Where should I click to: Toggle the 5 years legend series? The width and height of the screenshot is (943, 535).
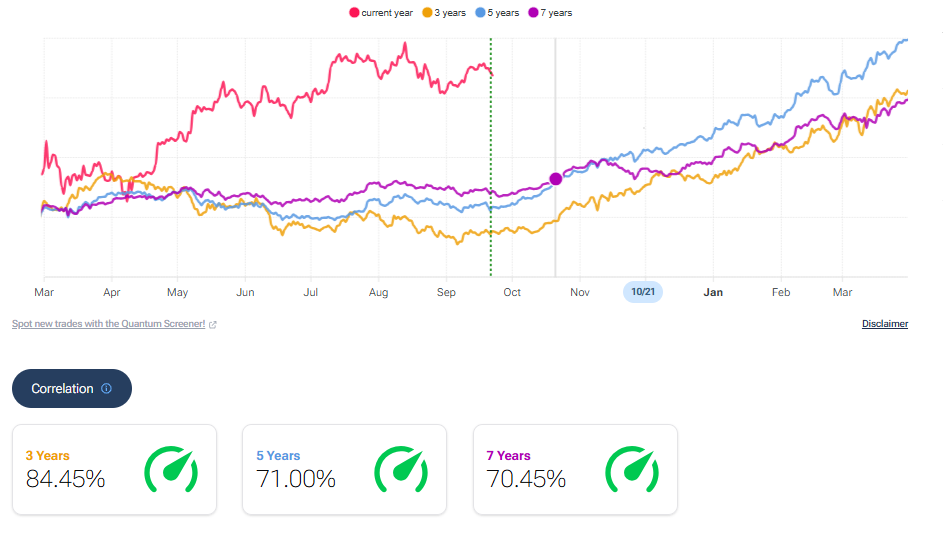coord(498,13)
